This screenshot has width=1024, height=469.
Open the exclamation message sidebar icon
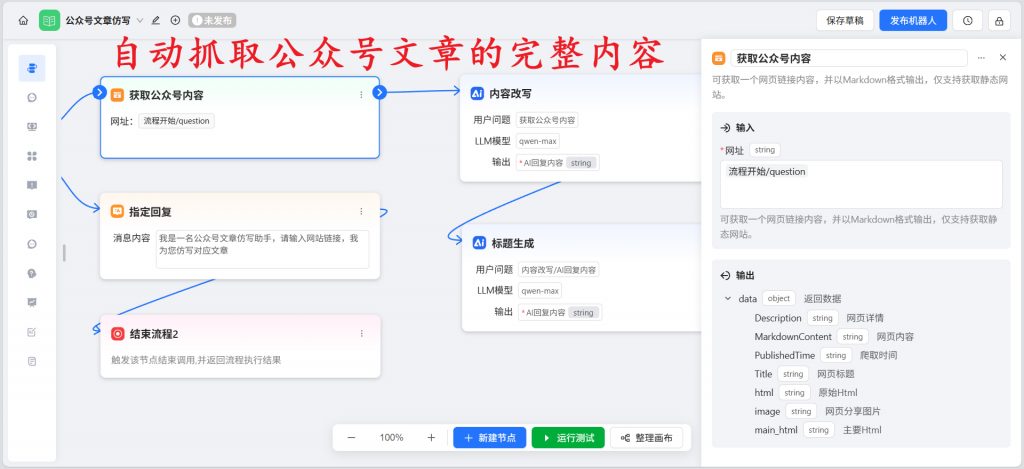[32, 186]
